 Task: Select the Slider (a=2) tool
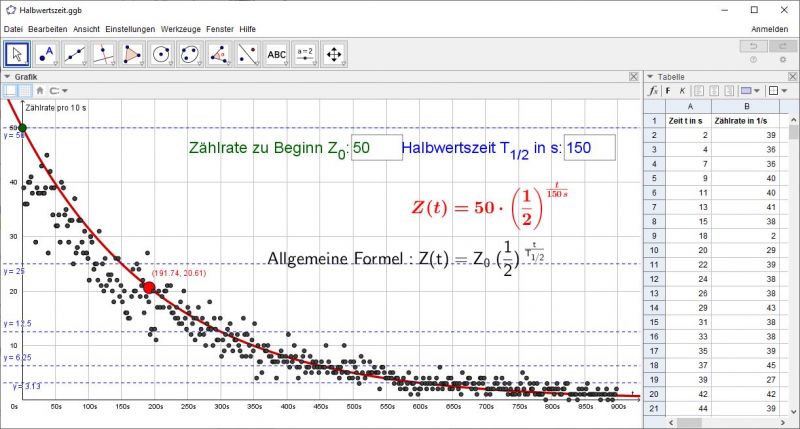pyautogui.click(x=305, y=54)
